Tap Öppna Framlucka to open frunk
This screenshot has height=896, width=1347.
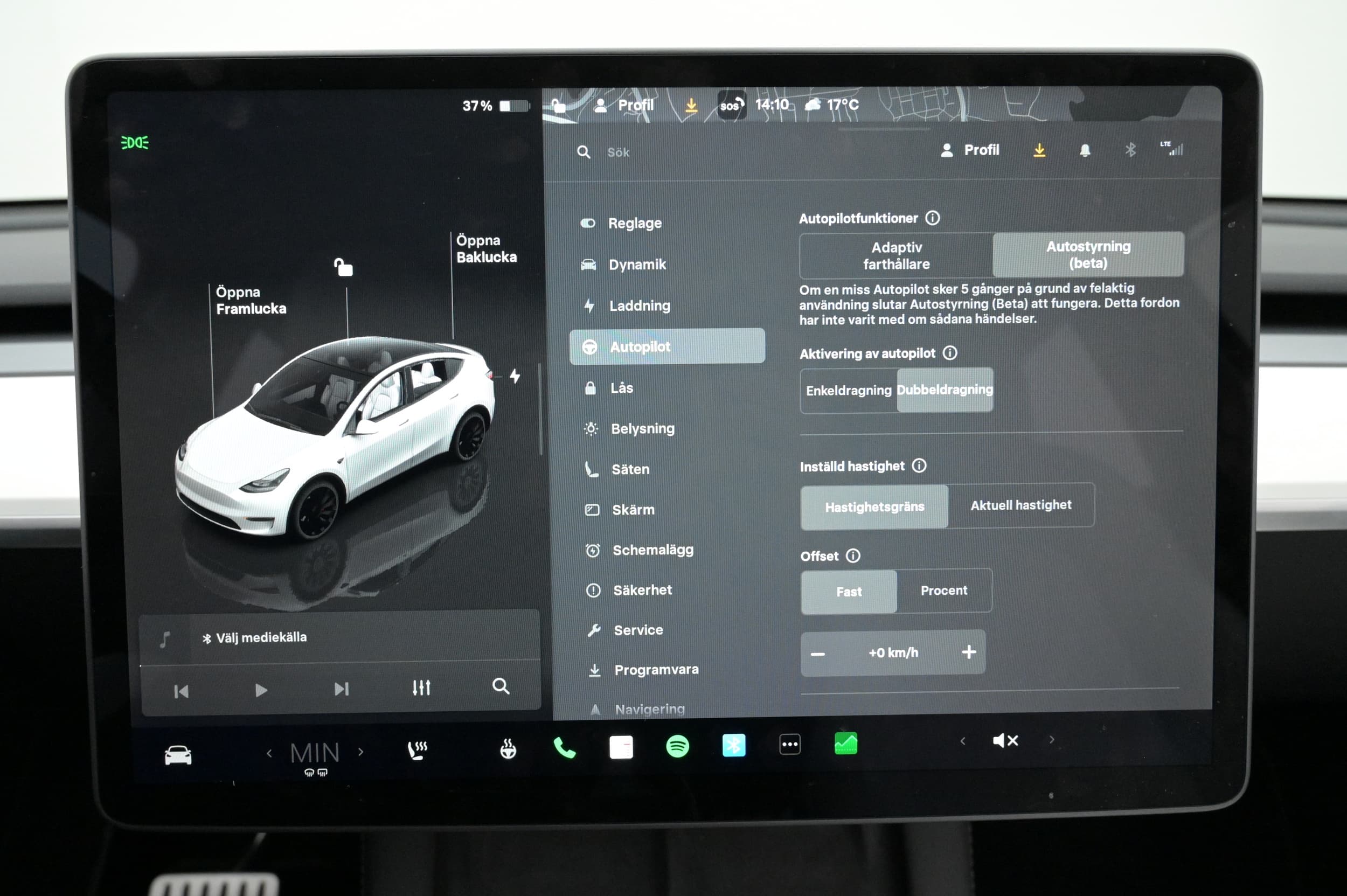pos(251,301)
